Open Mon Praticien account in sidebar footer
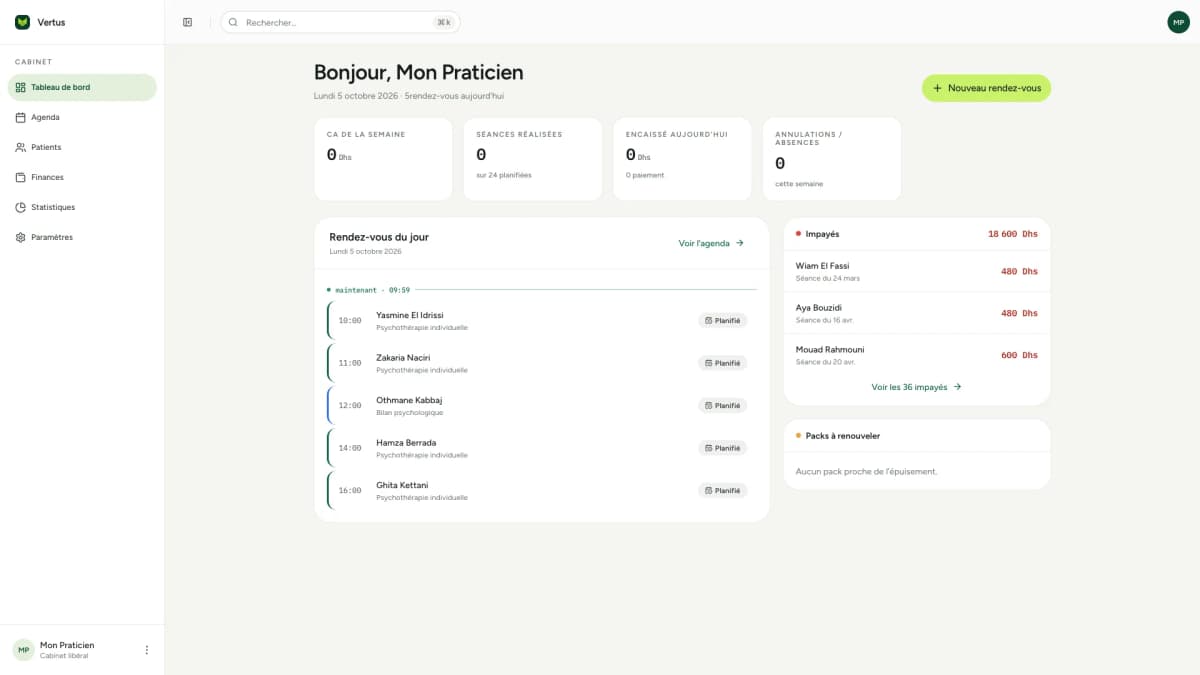 [82, 650]
